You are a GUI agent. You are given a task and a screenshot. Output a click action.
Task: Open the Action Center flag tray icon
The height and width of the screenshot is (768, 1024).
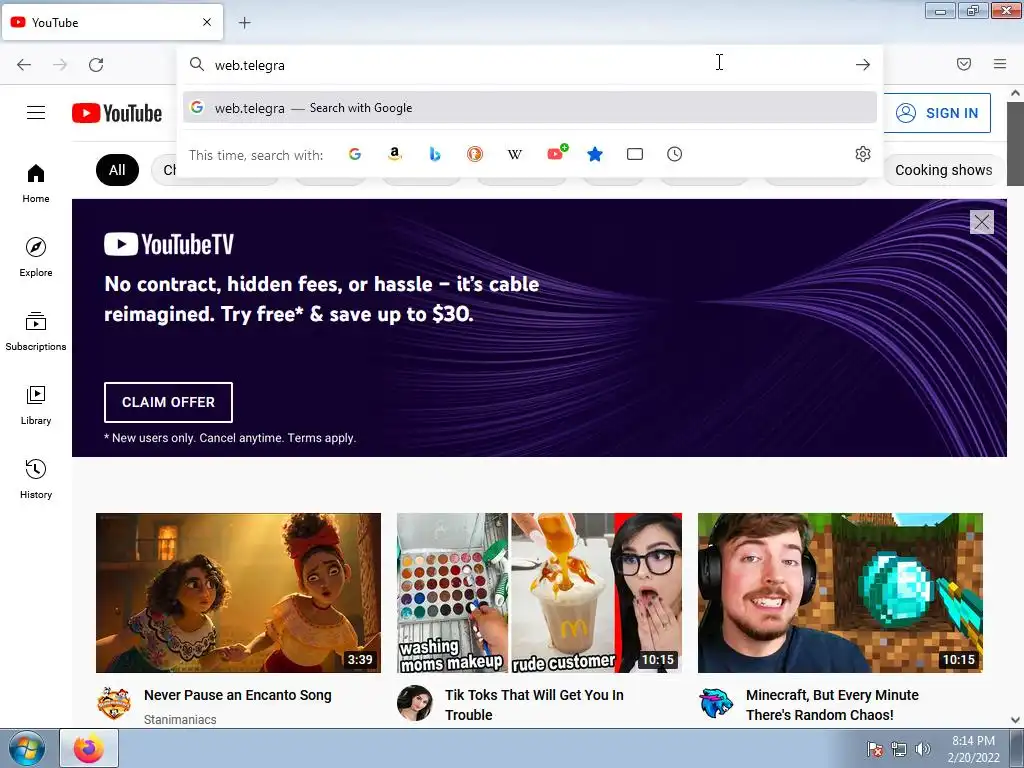click(x=874, y=749)
